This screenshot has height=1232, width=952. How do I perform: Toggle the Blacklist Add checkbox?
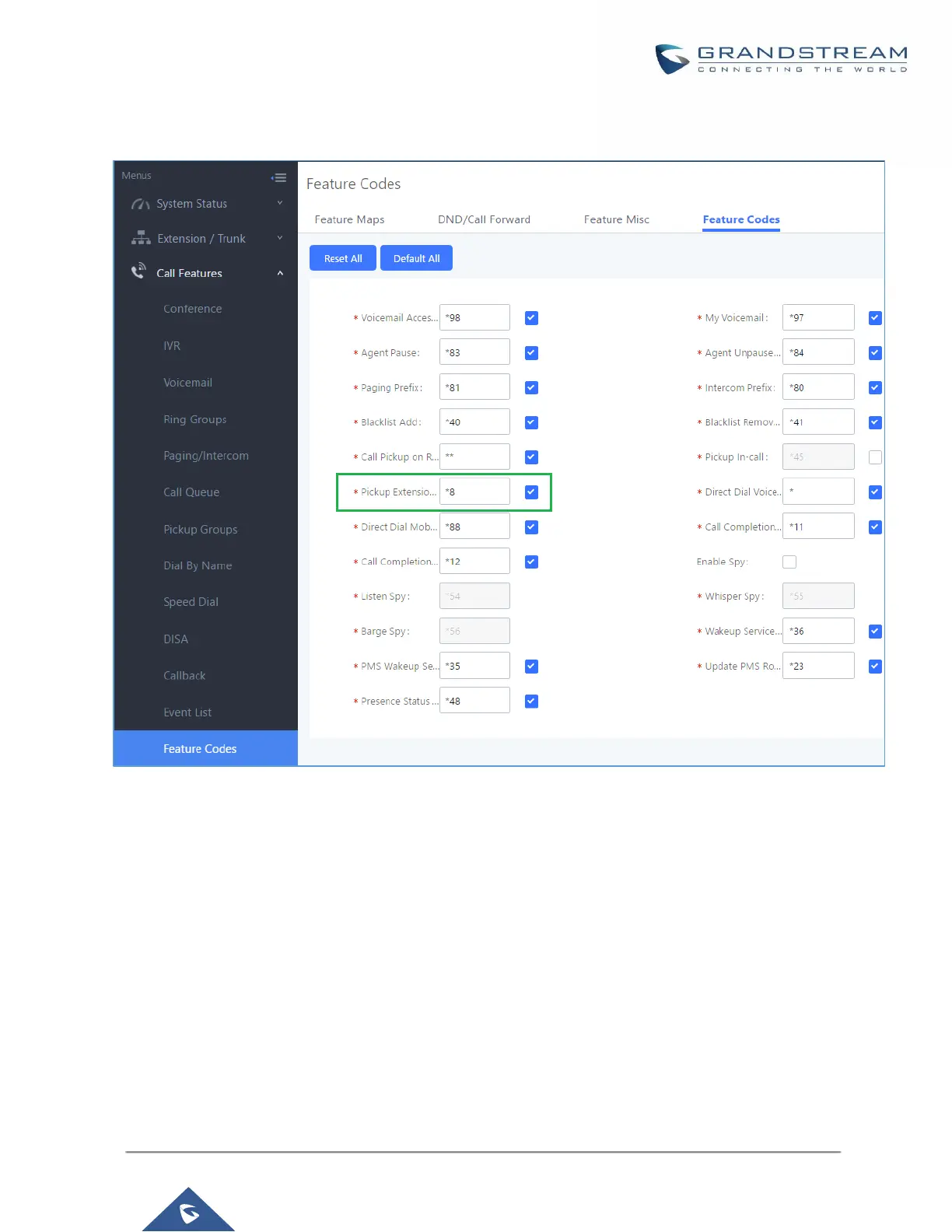pos(531,422)
